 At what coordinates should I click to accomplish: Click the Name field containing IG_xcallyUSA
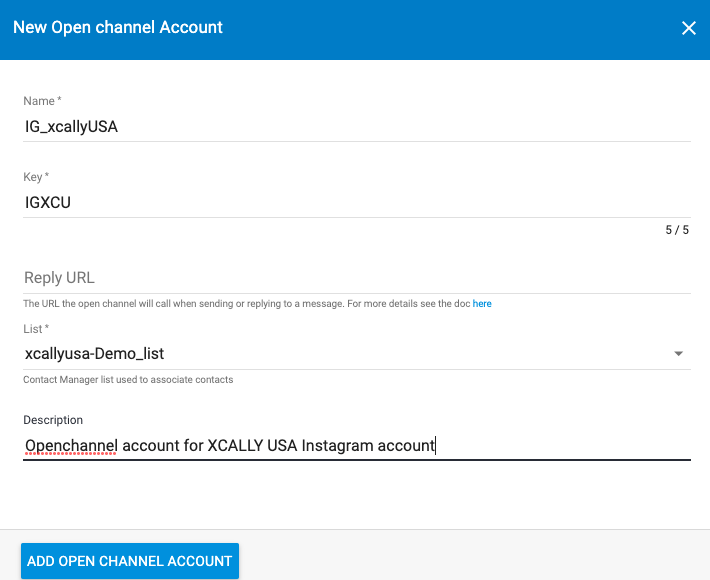click(357, 126)
